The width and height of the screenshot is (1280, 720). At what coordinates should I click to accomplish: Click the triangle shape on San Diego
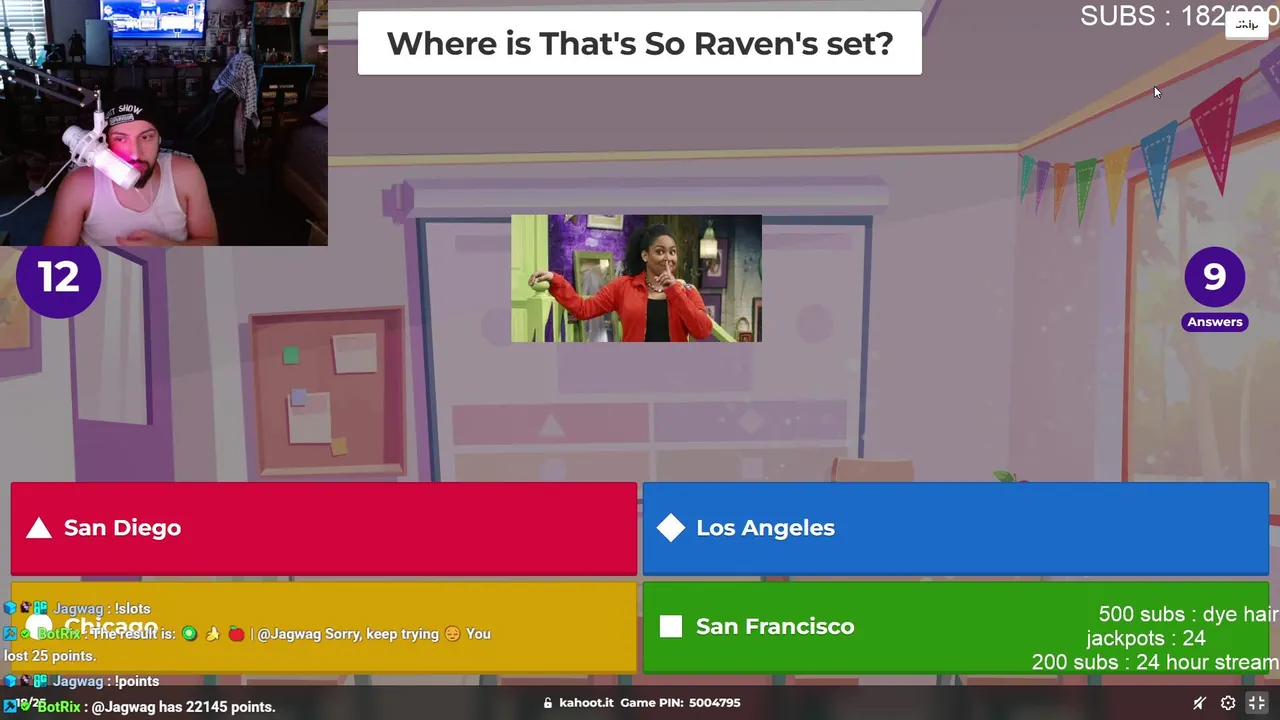coord(39,528)
